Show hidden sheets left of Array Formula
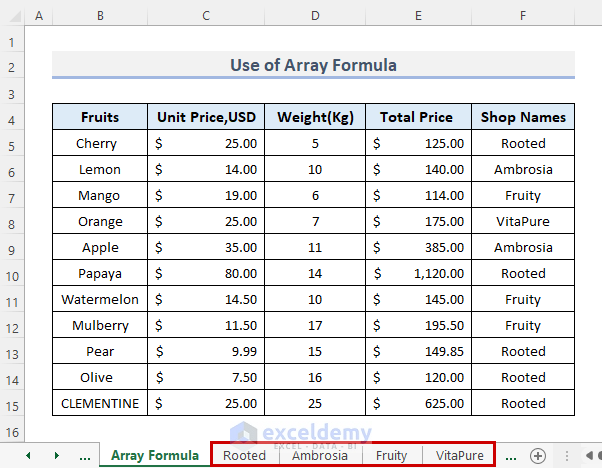The image size is (602, 468). point(84,455)
